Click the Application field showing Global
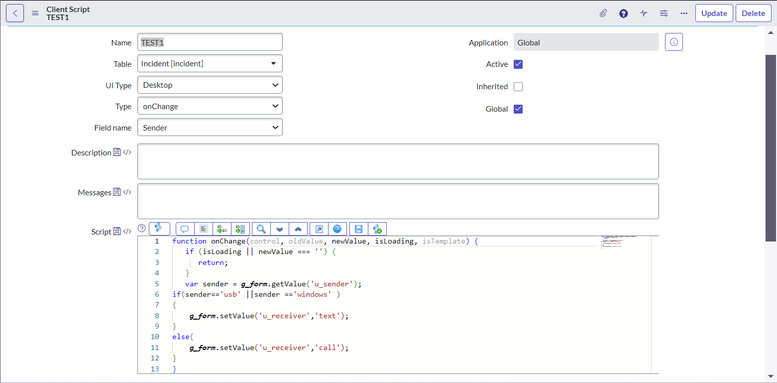The height and width of the screenshot is (383, 777). coord(586,43)
